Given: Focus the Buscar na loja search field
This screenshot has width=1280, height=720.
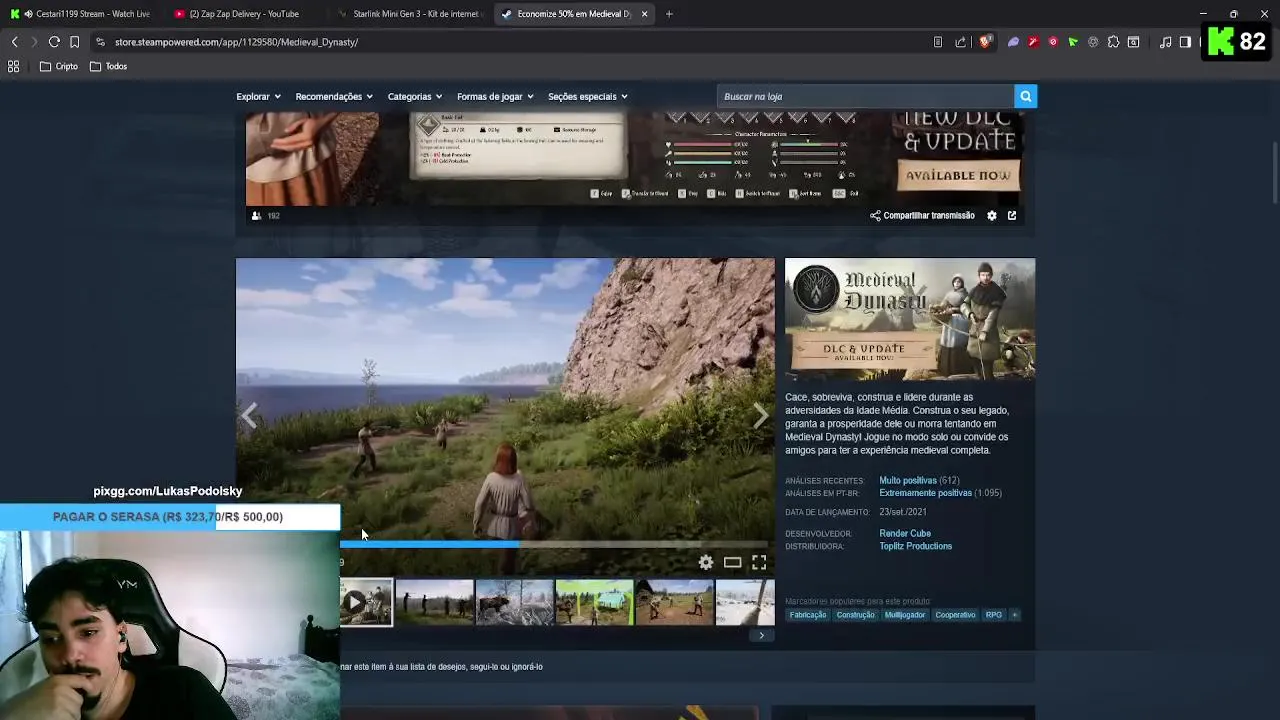Looking at the screenshot, I should 865,96.
